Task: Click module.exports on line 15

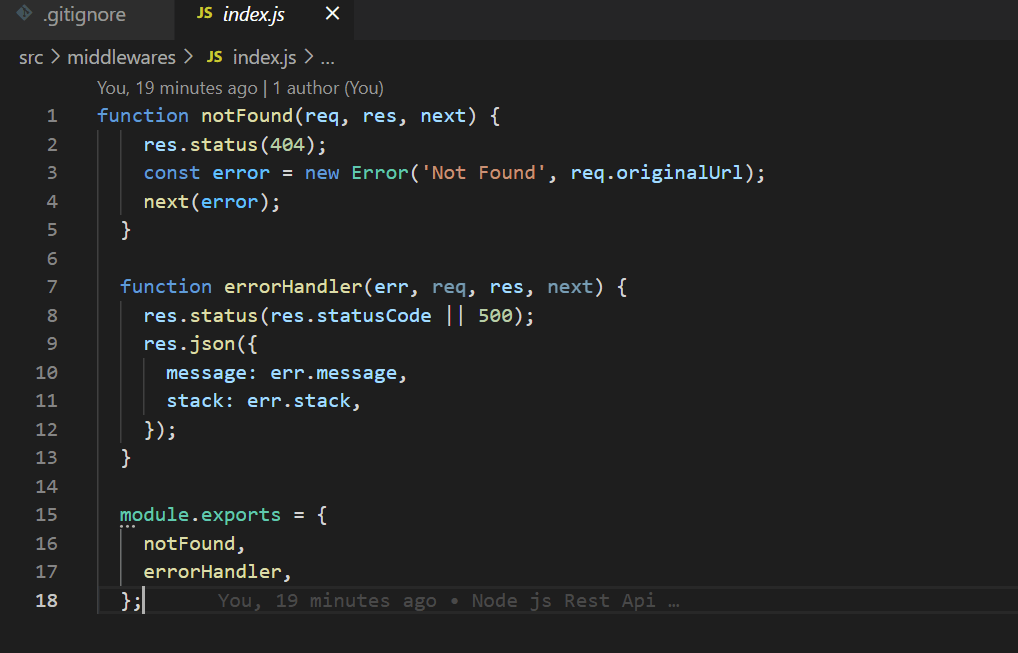Action: 200,515
